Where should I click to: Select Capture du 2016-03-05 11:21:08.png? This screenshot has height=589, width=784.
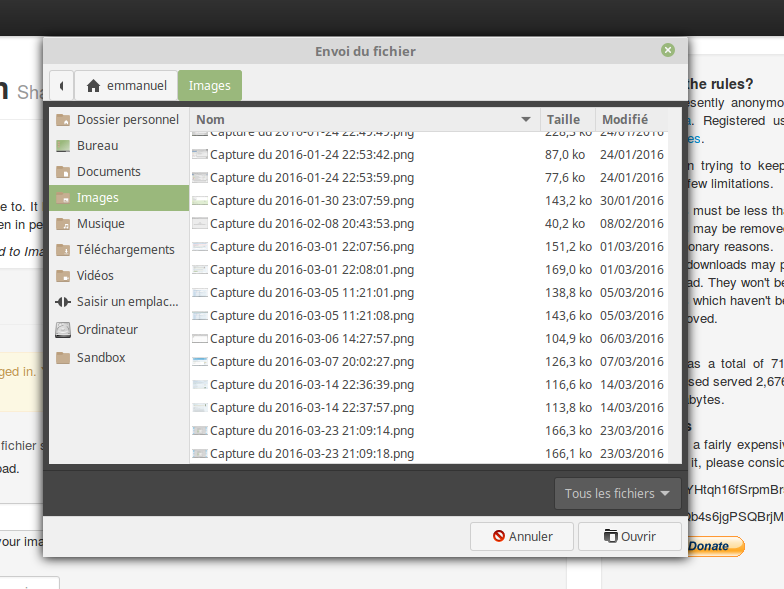coord(428,316)
